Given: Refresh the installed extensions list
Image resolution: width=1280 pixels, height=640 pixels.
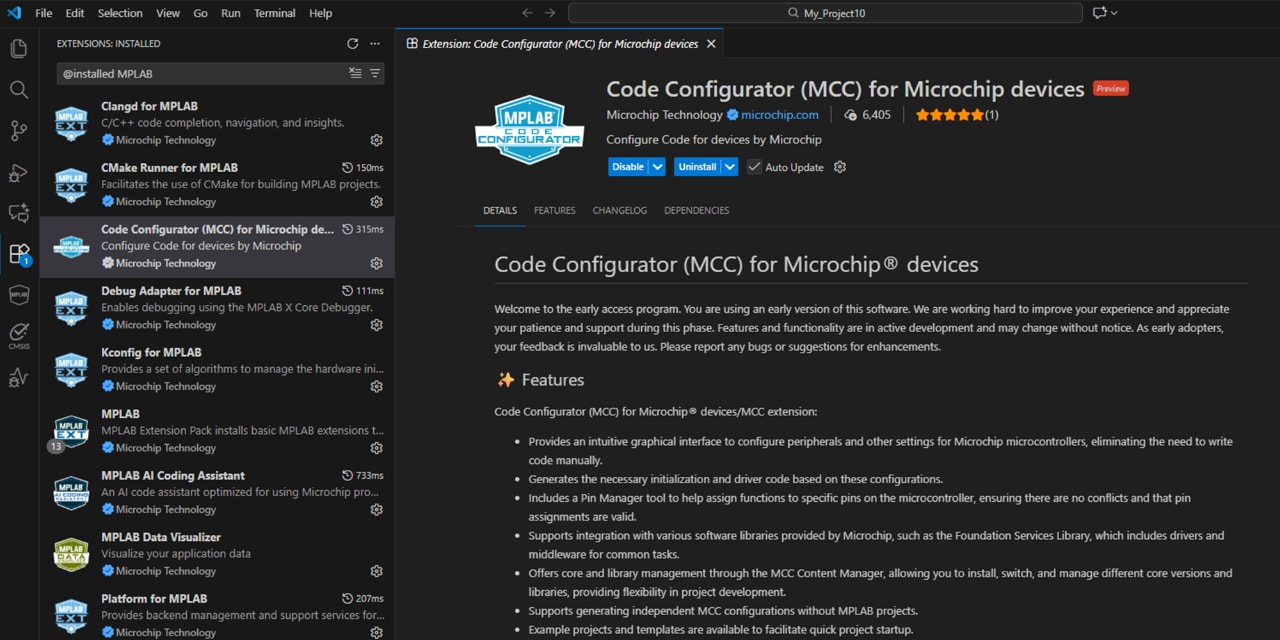Looking at the screenshot, I should tap(352, 44).
